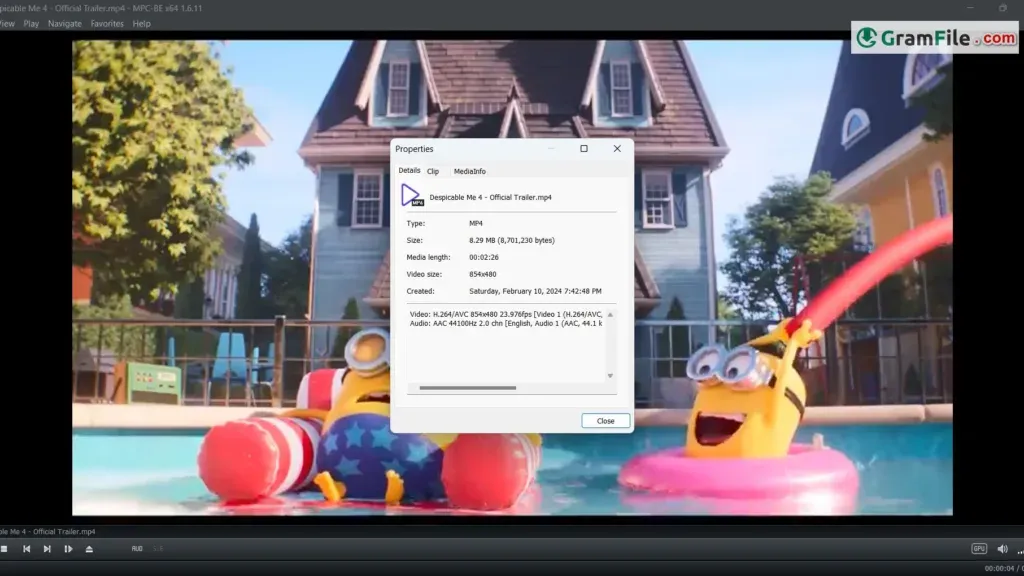Toggle the GPU decoding indicator icon
1024x576 pixels.
coord(979,549)
